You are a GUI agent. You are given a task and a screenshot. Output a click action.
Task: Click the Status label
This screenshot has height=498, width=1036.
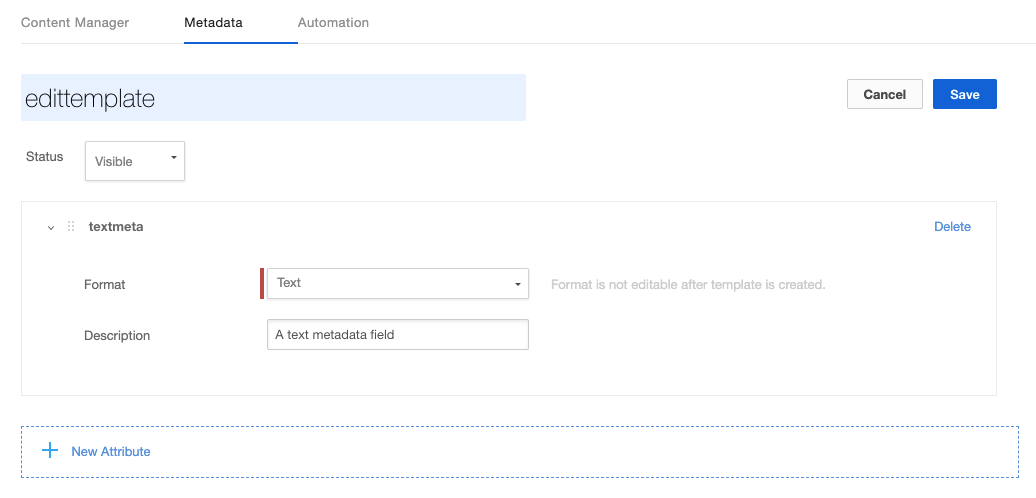[44, 157]
